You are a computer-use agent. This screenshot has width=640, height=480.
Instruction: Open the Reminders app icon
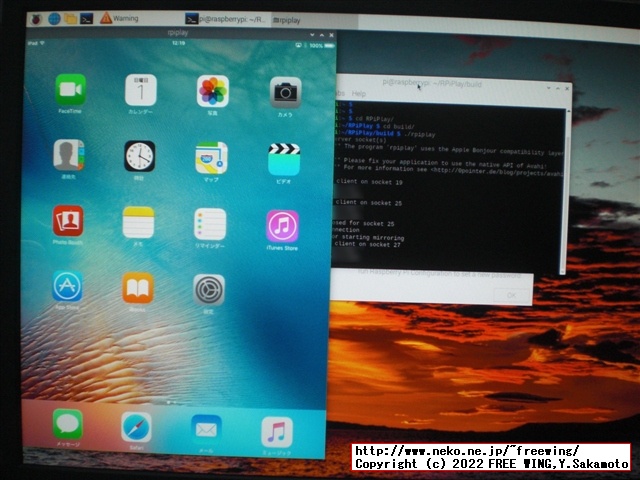[x=210, y=224]
